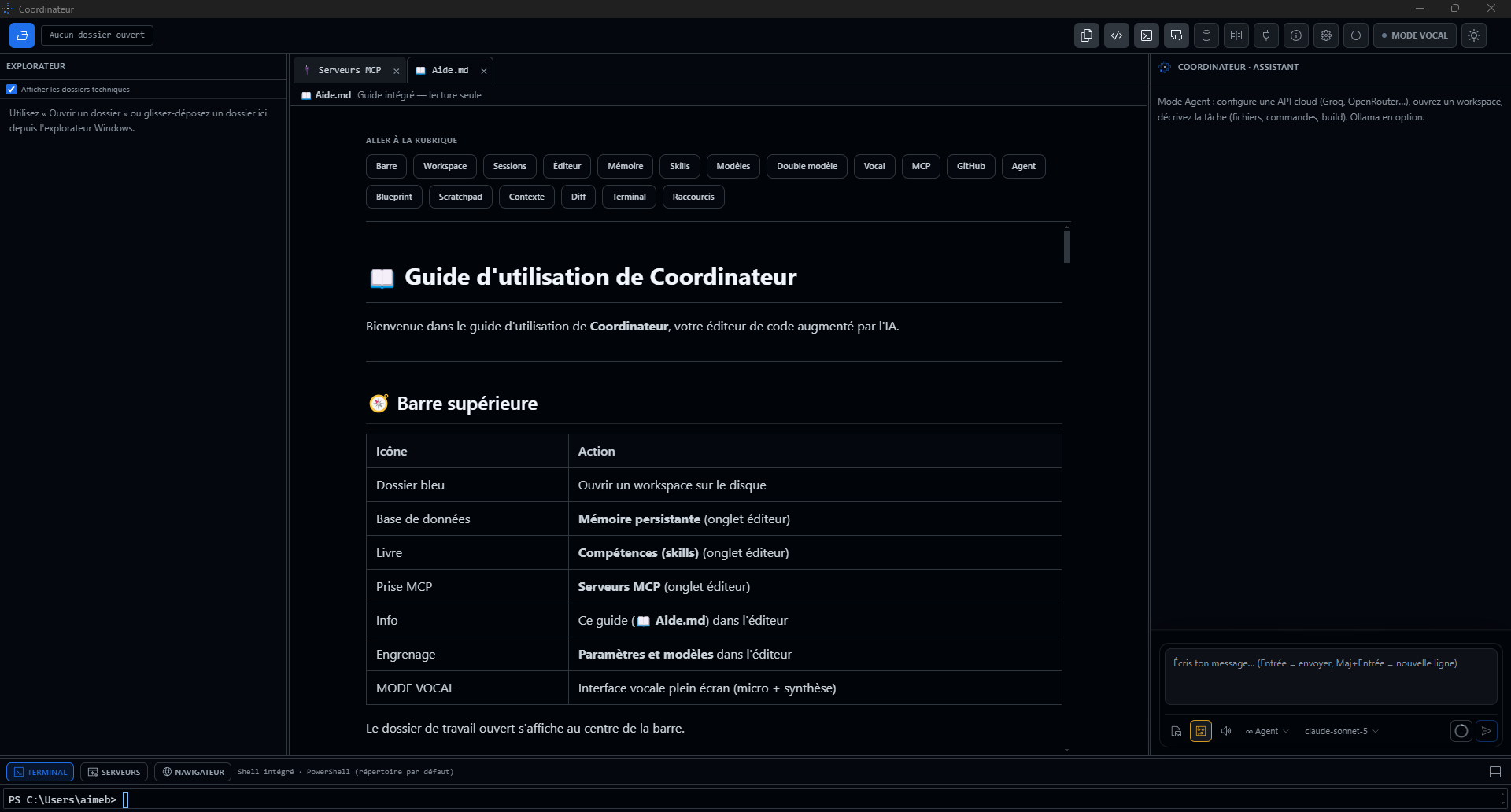Jump to the Éditeur section
Image resolution: width=1511 pixels, height=812 pixels.
tap(567, 166)
